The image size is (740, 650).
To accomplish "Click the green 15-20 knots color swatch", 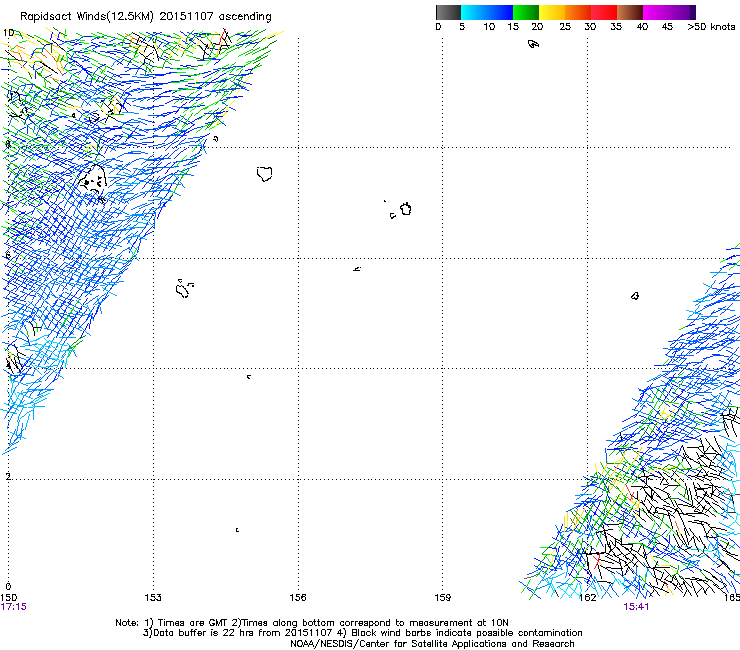I will pyautogui.click(x=526, y=12).
